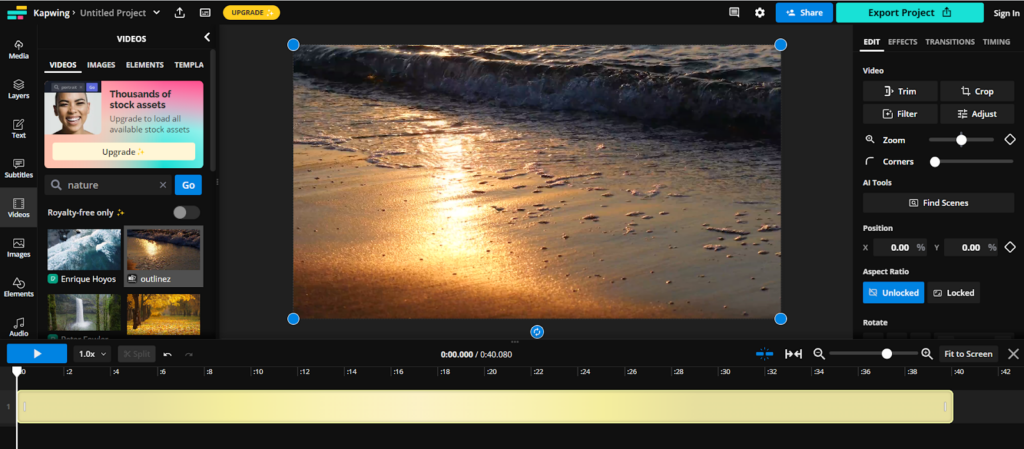Play the video with blue play button
Image resolution: width=1024 pixels, height=449 pixels.
(37, 354)
